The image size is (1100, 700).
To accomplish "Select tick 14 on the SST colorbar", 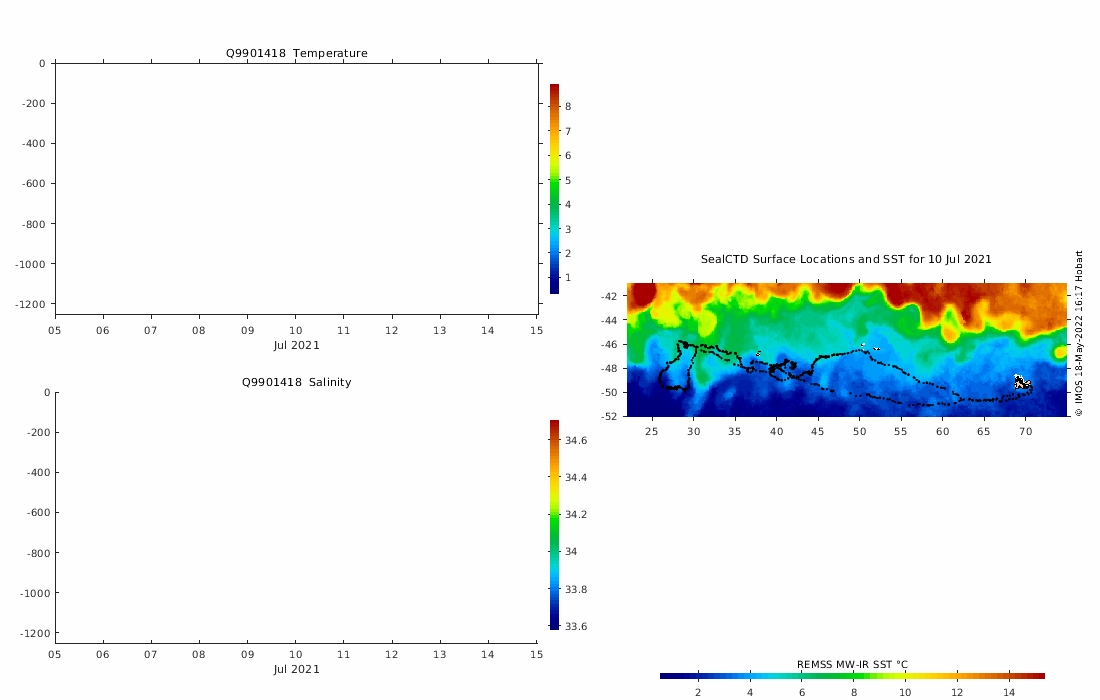I will click(x=1009, y=692).
